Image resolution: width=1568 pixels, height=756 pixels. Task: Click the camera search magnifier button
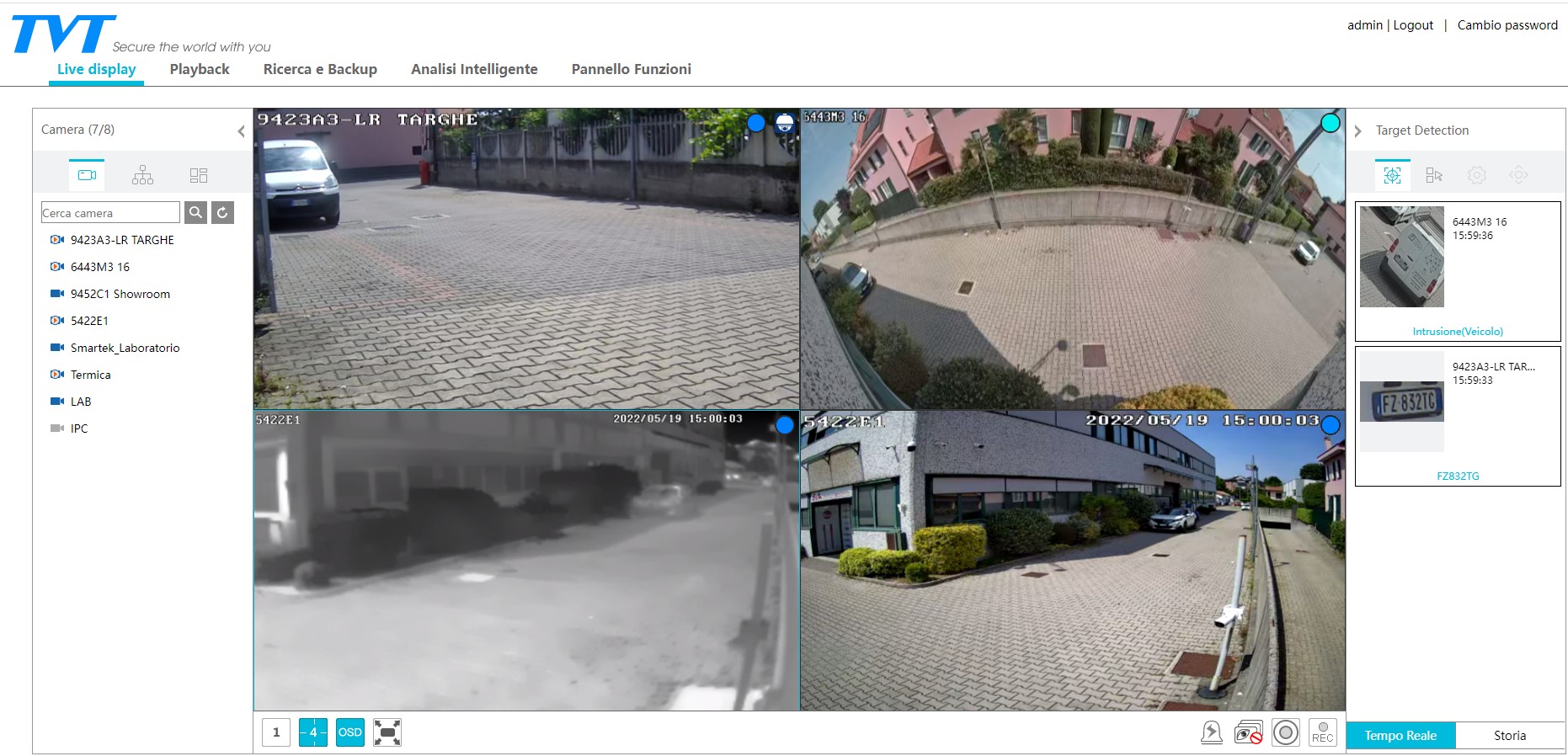[195, 212]
